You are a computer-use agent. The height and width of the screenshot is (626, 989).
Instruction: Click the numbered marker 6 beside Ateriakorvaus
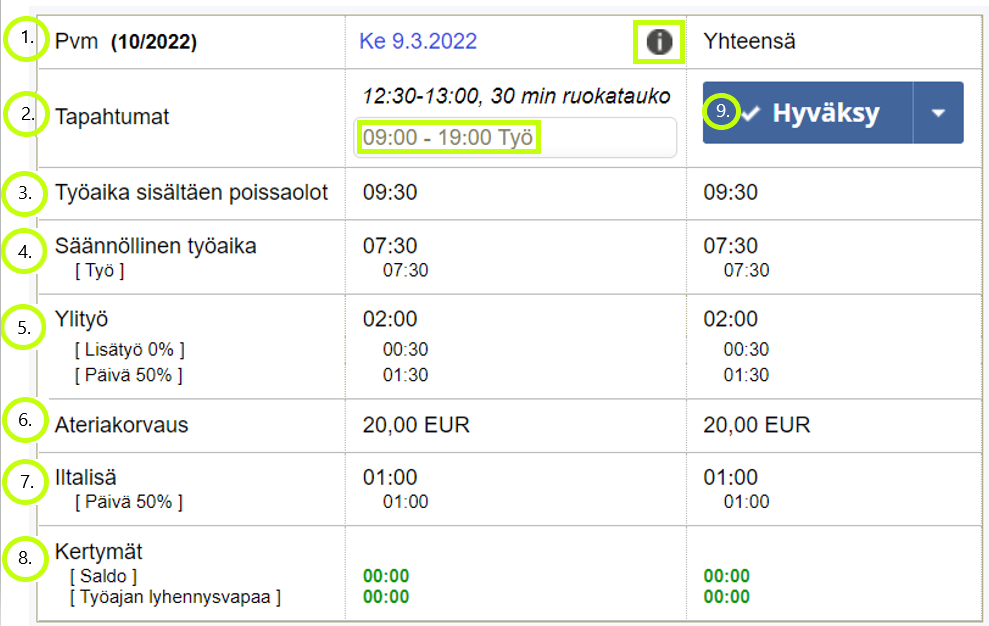pos(25,420)
